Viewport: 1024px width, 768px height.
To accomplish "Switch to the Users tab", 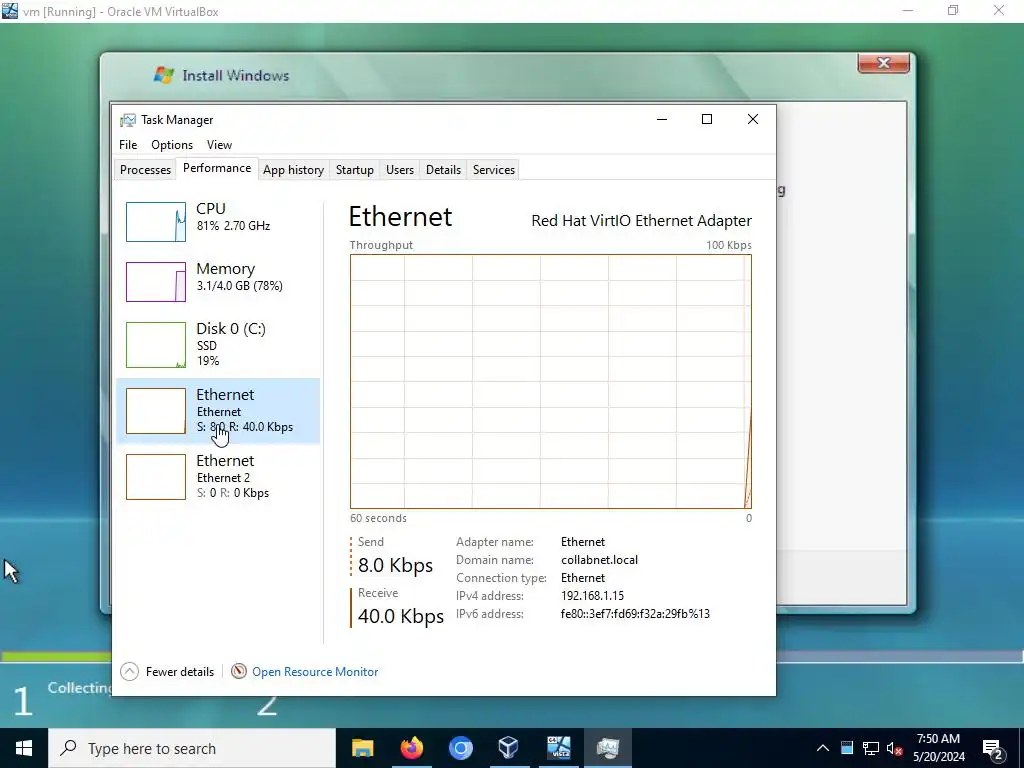I will (x=400, y=170).
